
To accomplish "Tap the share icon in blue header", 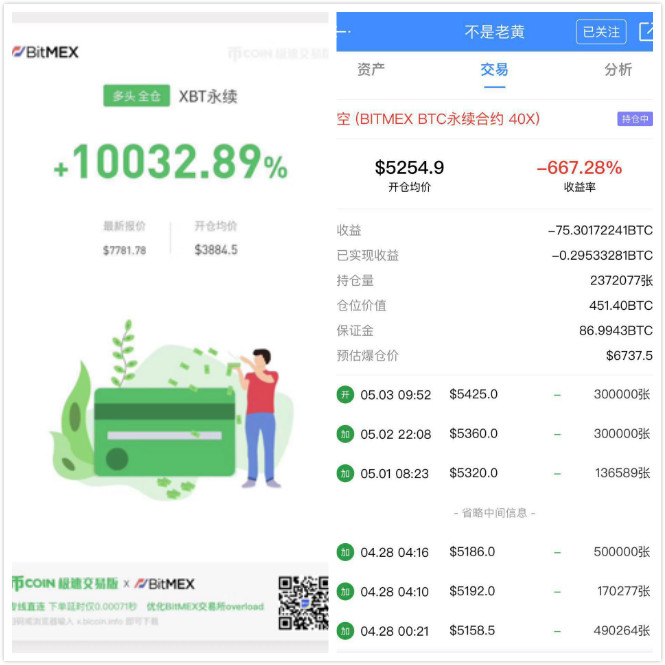I will click(x=646, y=32).
